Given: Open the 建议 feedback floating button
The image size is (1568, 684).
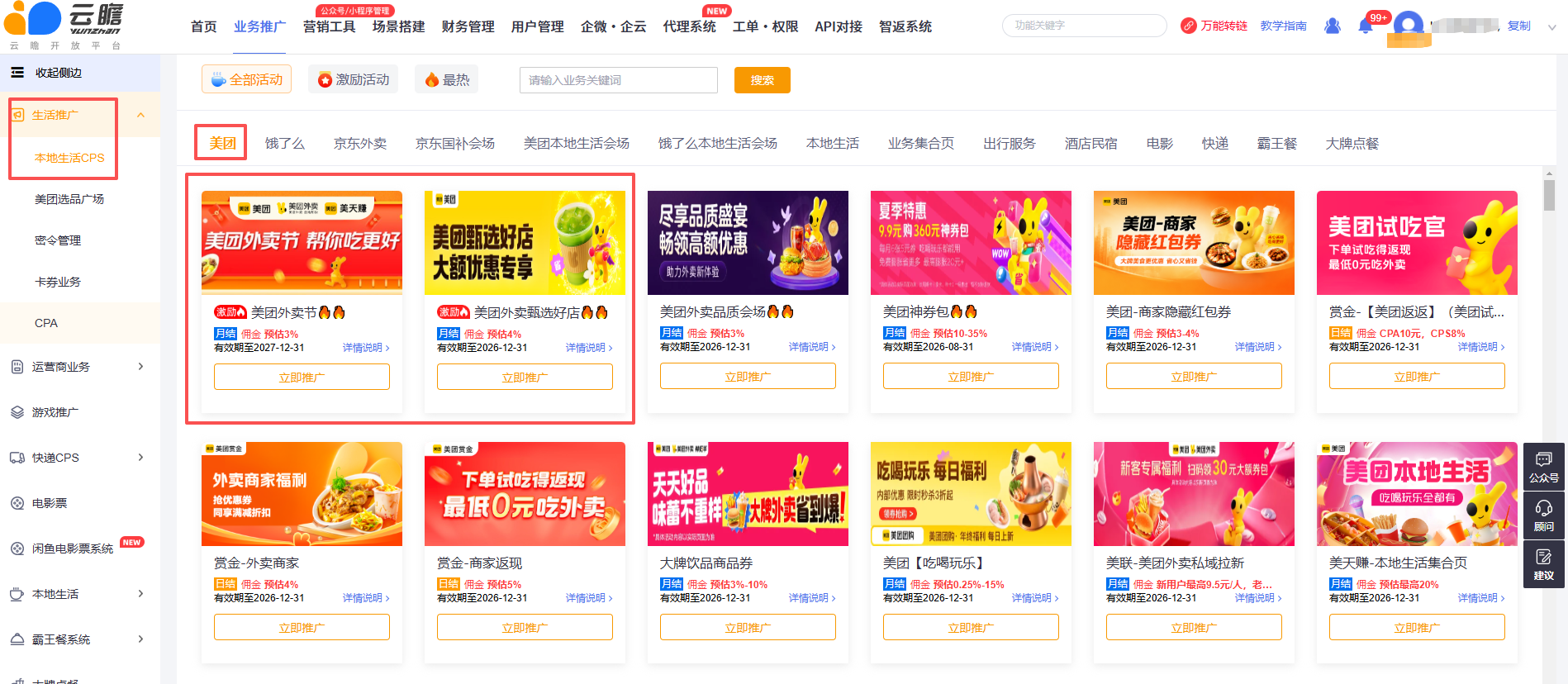Looking at the screenshot, I should [1543, 564].
